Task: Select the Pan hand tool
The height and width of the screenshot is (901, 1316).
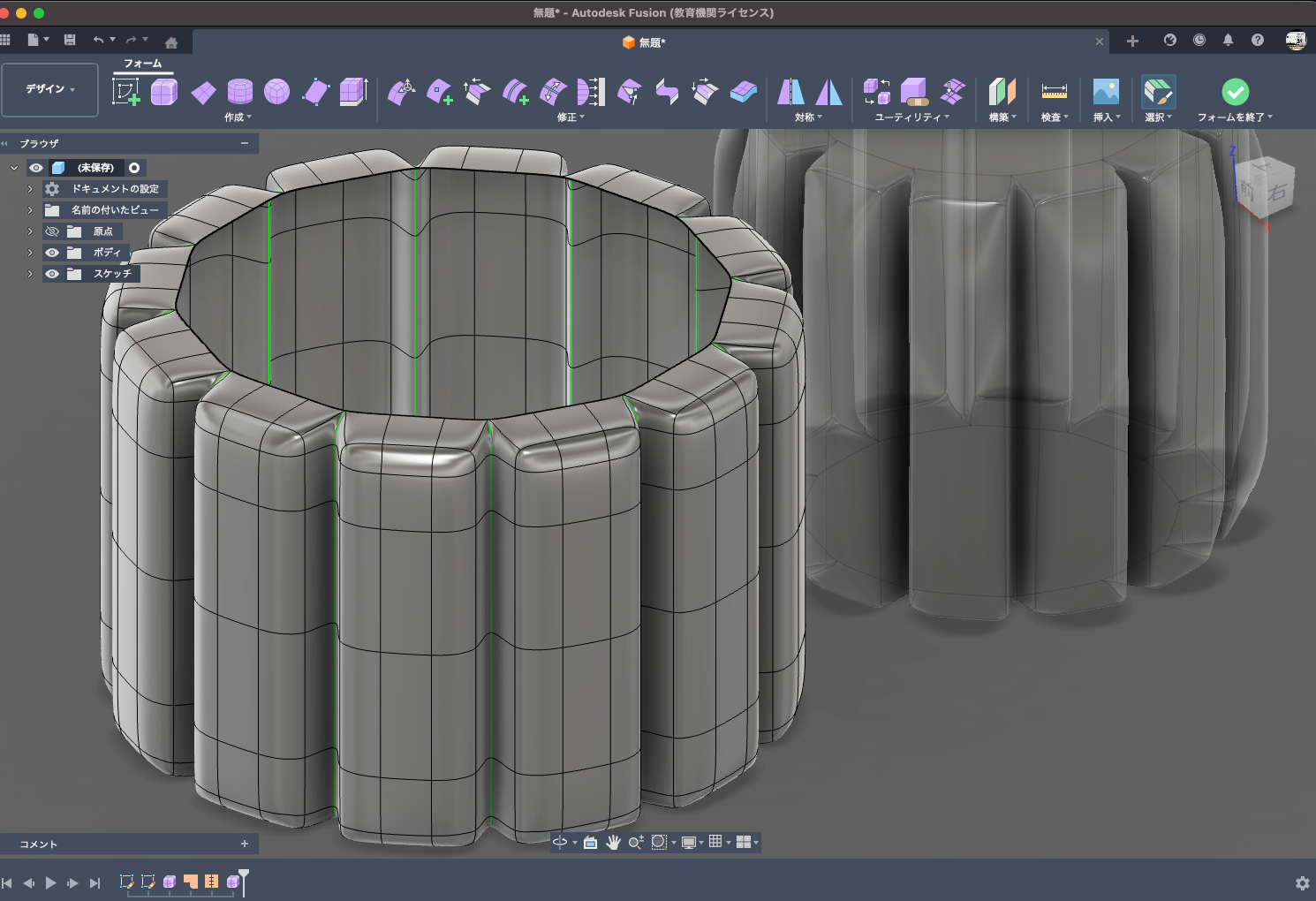Action: click(613, 843)
